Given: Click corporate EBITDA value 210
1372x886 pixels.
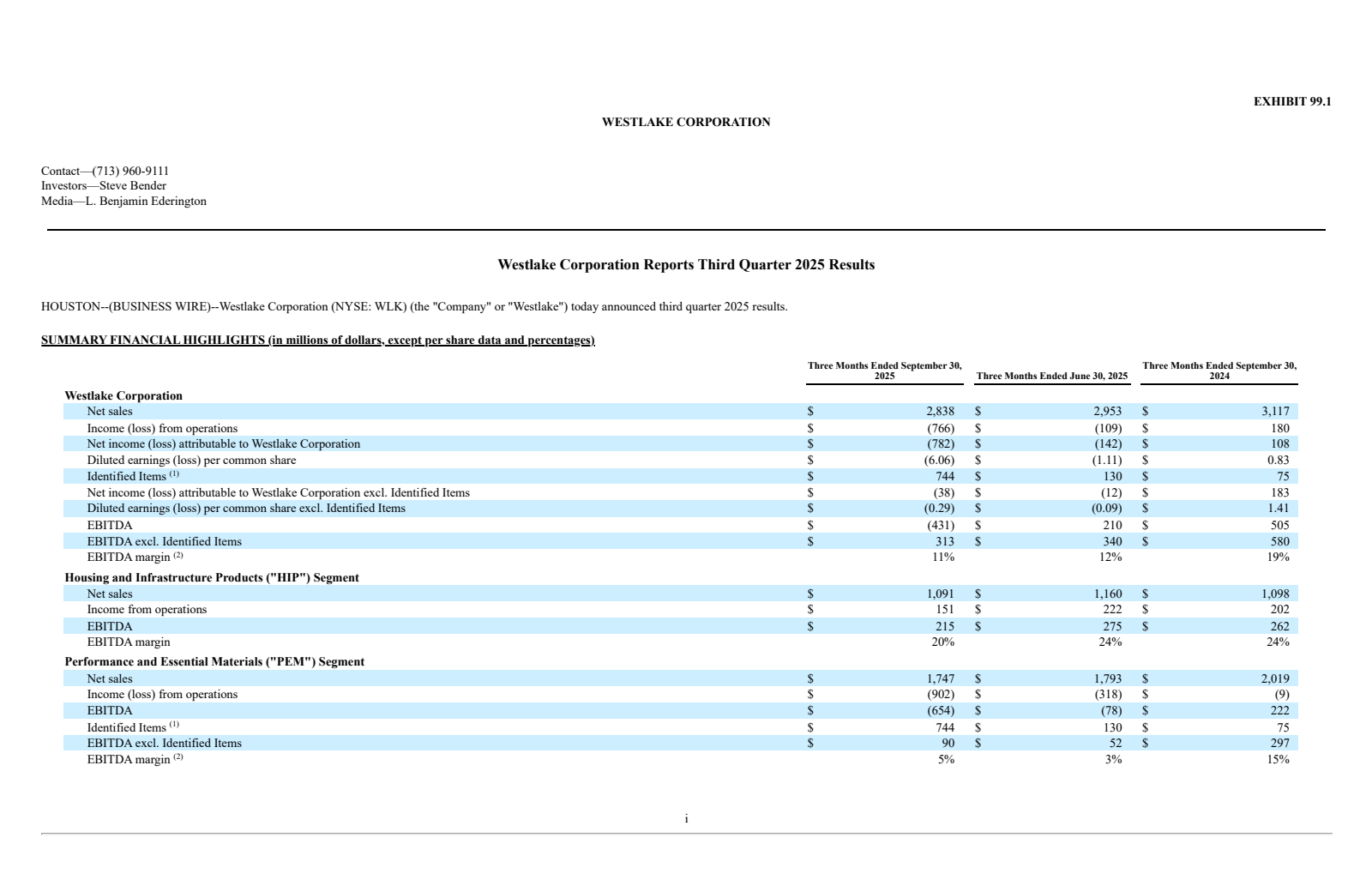Looking at the screenshot, I should coord(1111,525).
